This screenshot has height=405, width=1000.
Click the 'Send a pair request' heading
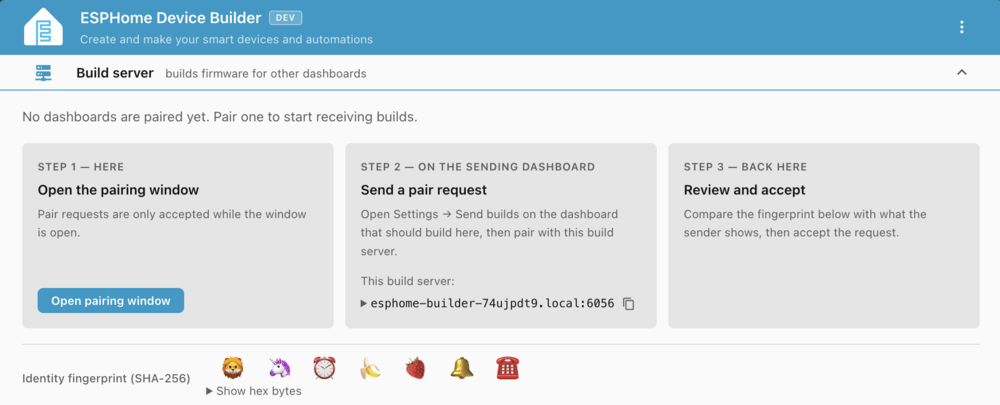(423, 190)
